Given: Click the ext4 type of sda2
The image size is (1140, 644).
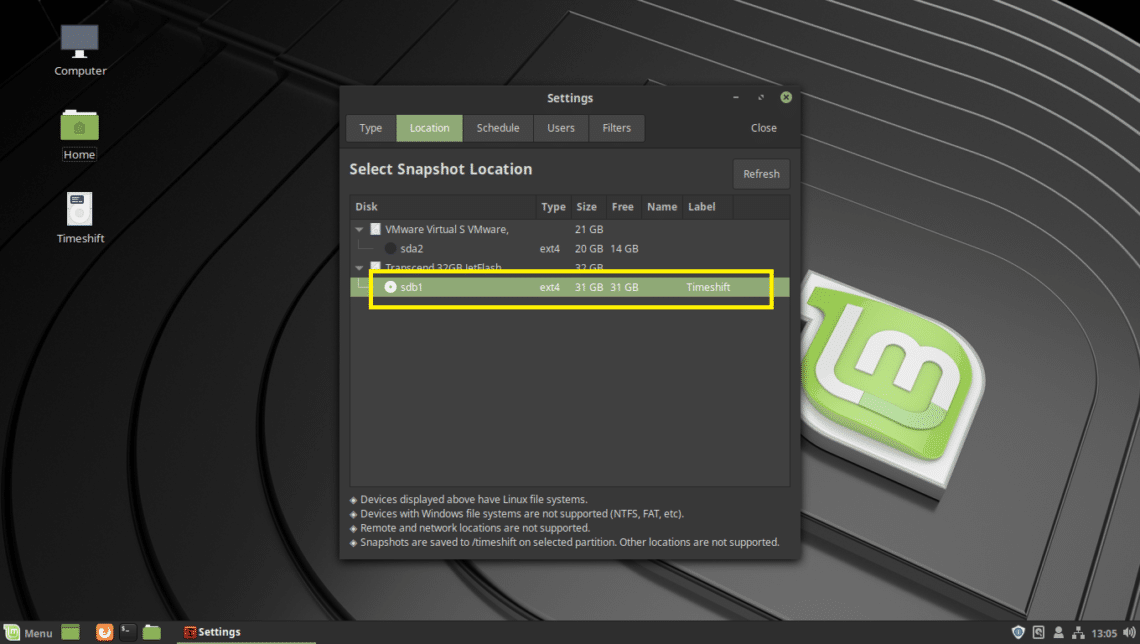Looking at the screenshot, I should coord(550,249).
